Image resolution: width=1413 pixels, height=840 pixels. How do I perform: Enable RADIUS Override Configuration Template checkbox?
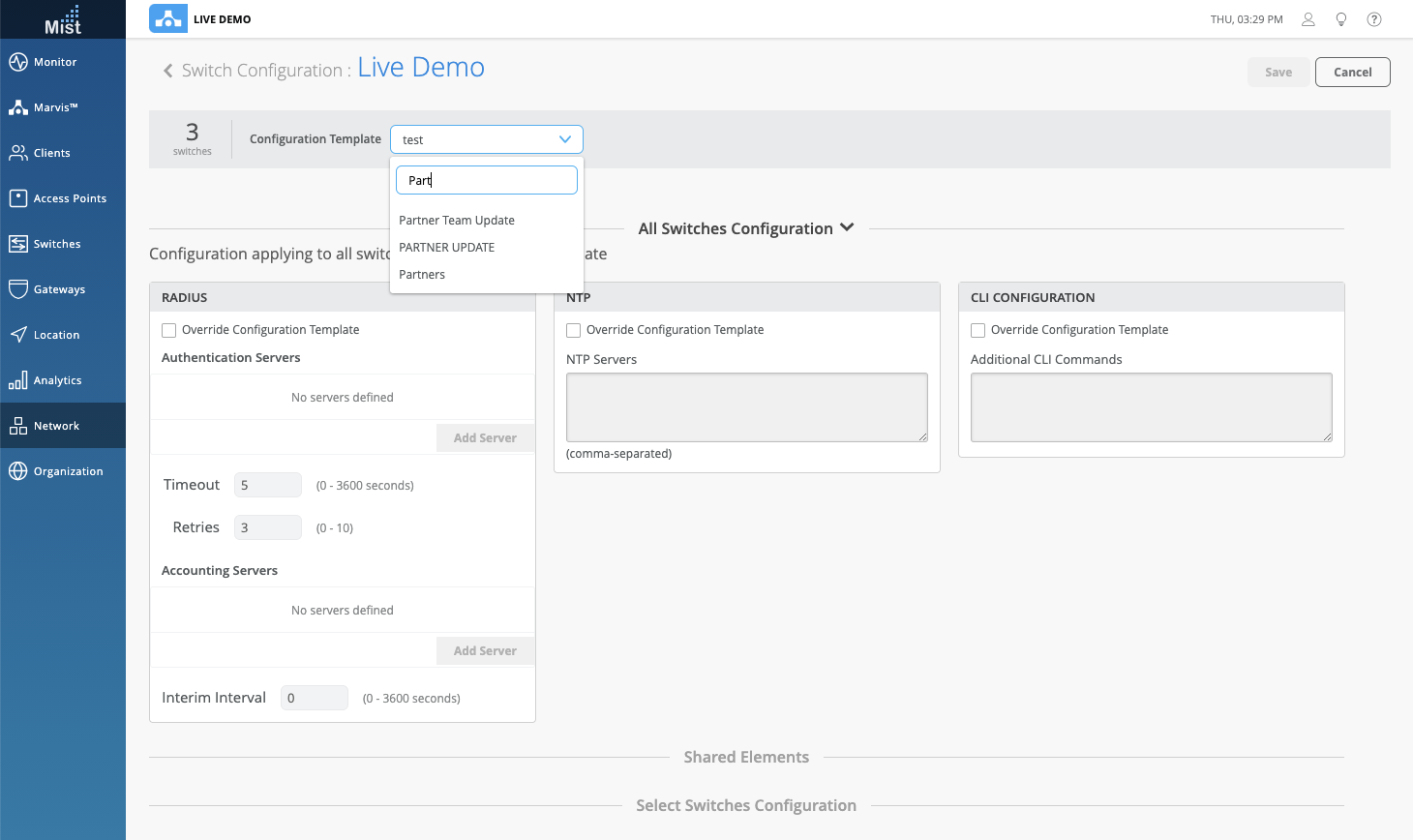(x=169, y=331)
